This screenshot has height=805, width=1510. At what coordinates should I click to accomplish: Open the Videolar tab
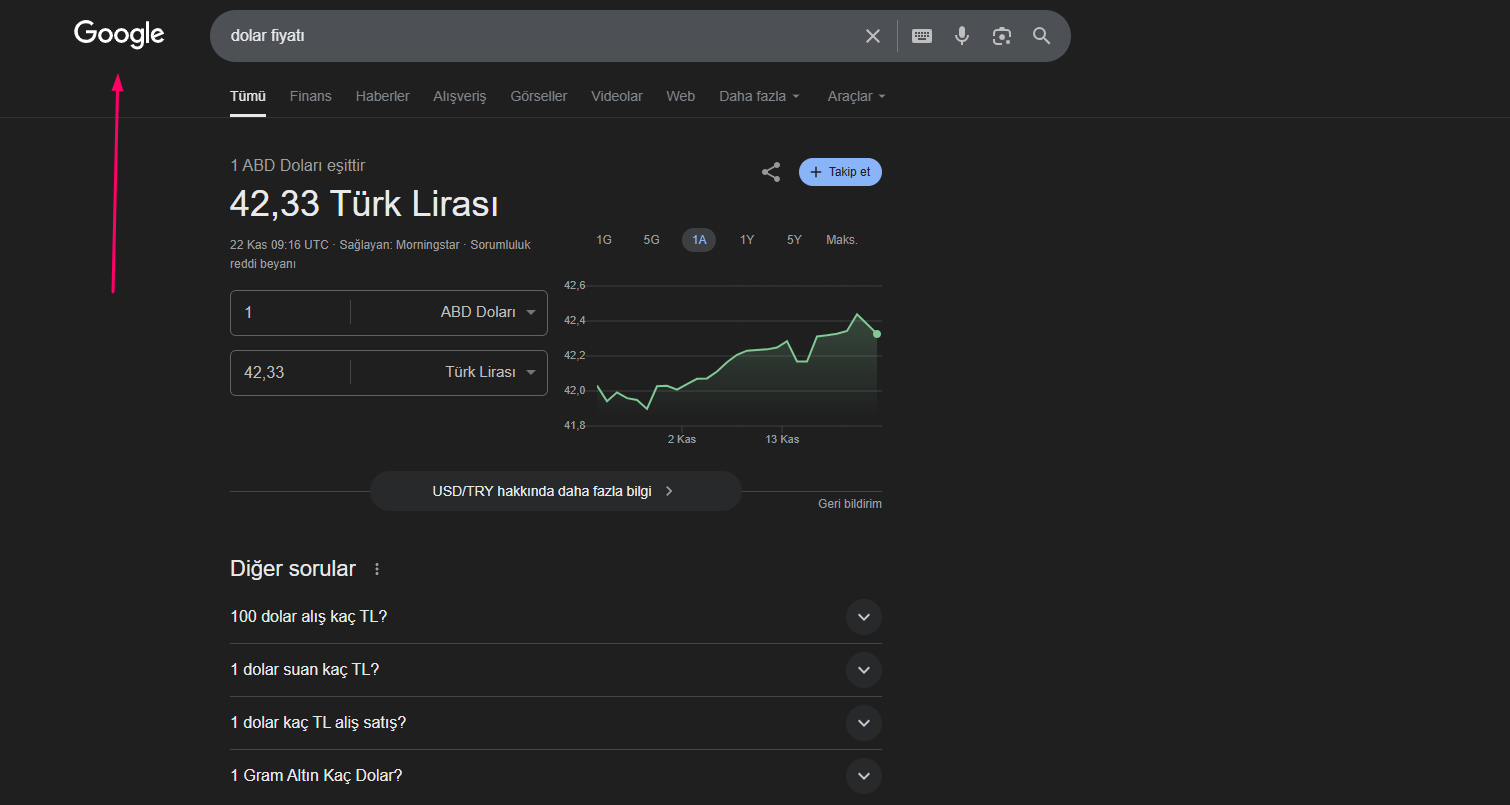pyautogui.click(x=616, y=96)
